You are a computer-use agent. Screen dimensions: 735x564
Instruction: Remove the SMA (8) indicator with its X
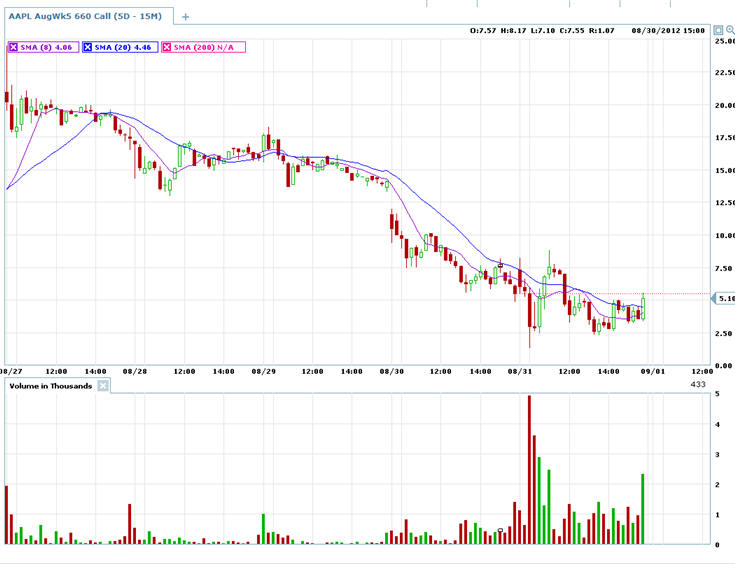pyautogui.click(x=13, y=47)
